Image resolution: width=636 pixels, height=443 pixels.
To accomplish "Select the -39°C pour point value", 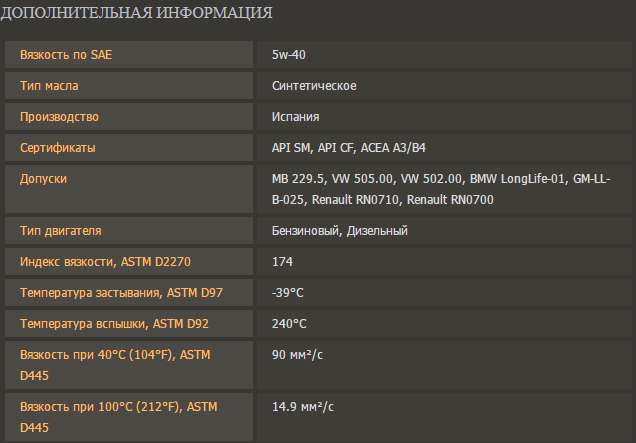I will coord(289,293).
